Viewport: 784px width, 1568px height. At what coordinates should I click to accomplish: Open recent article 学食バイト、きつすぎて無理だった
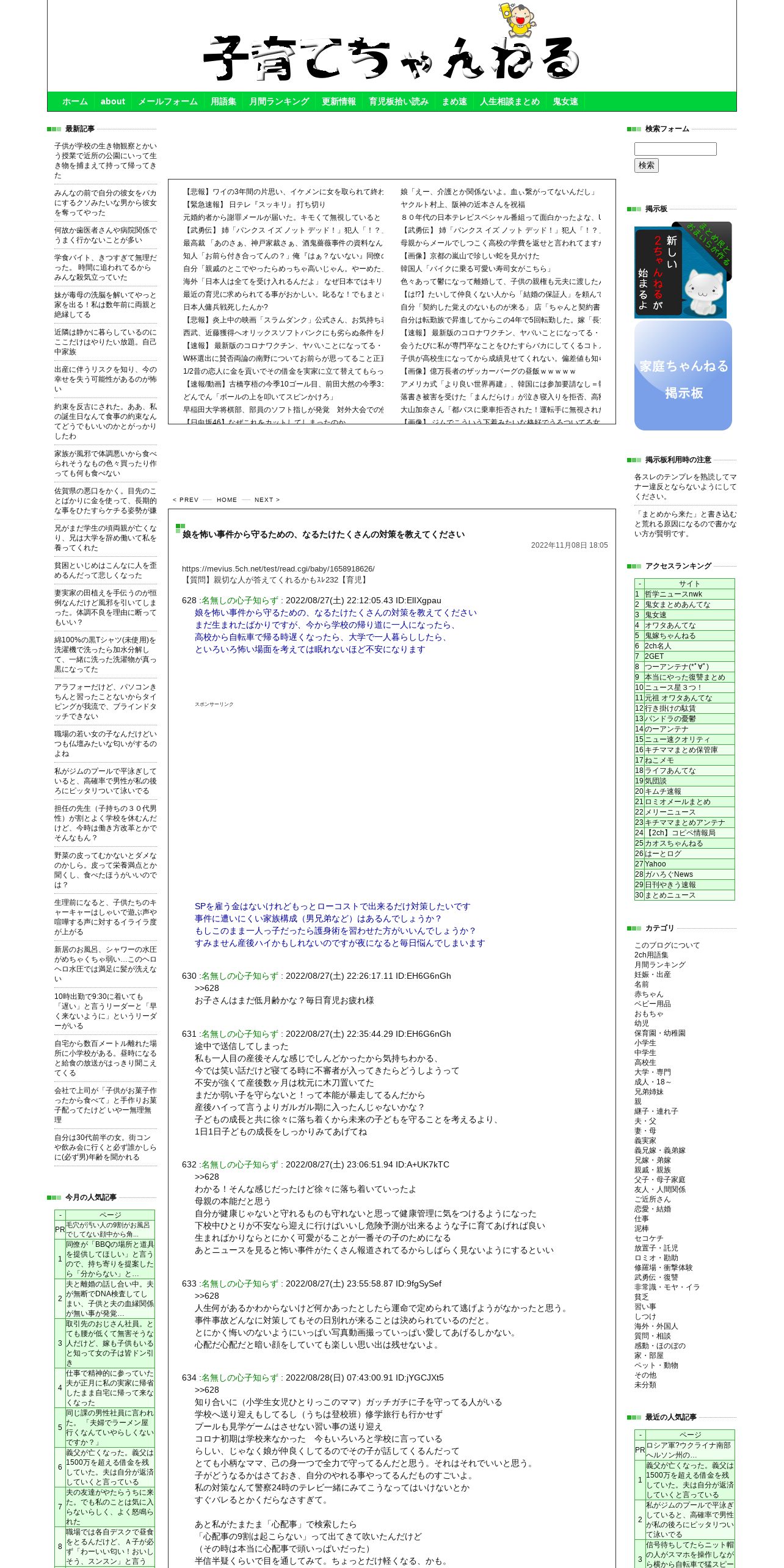(x=106, y=267)
